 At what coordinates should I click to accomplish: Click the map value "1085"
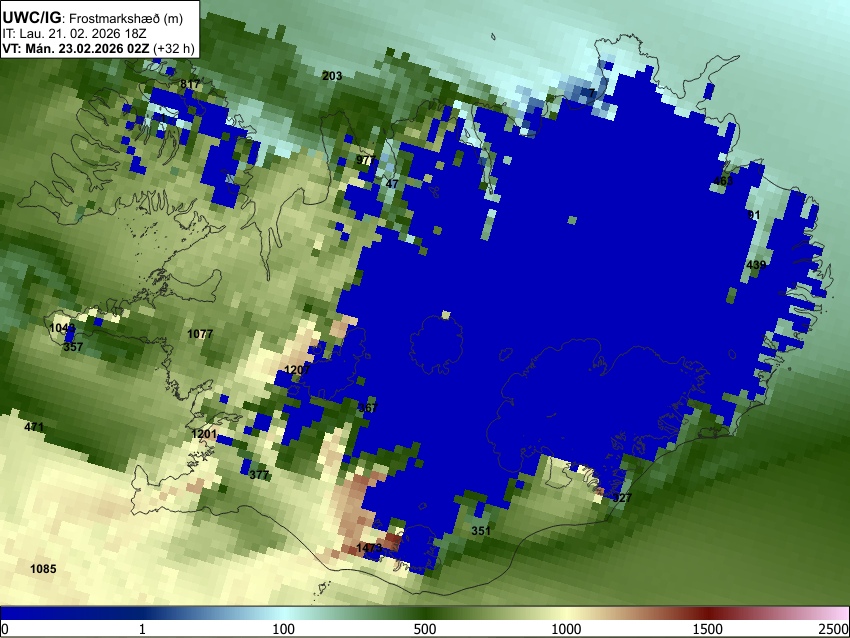pos(43,569)
